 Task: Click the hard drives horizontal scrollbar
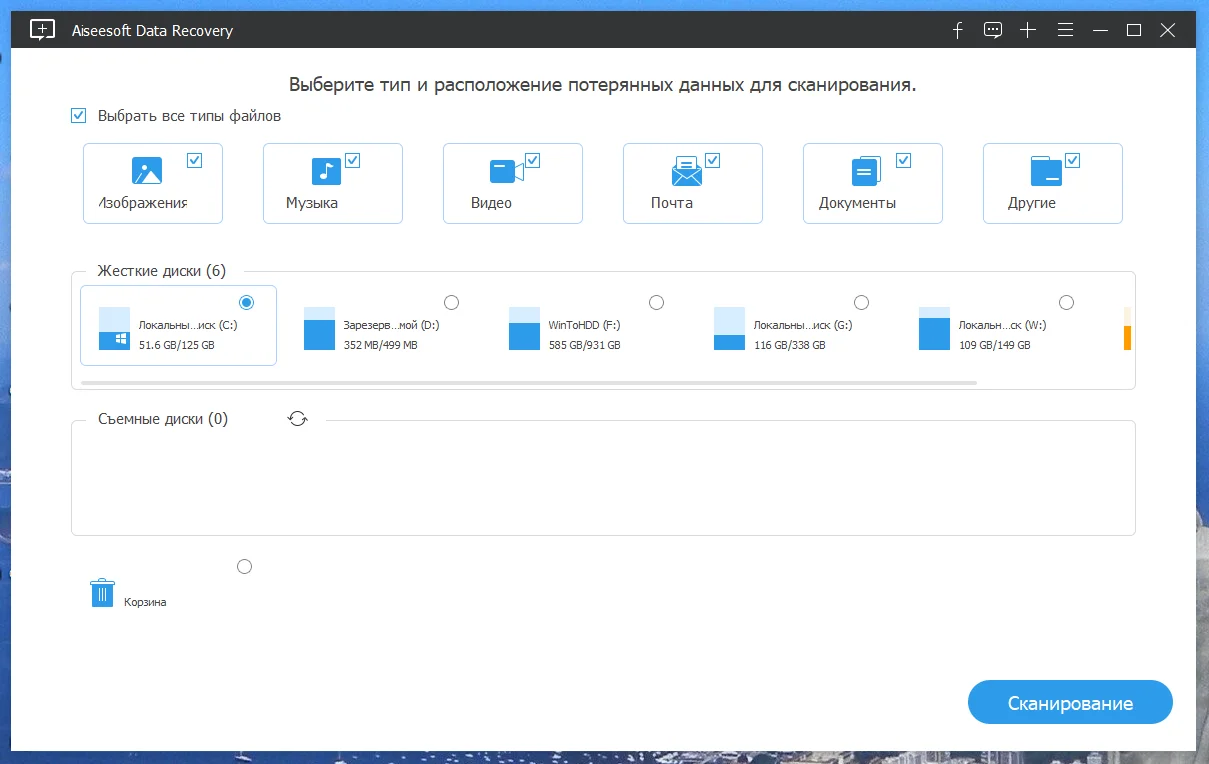click(529, 382)
